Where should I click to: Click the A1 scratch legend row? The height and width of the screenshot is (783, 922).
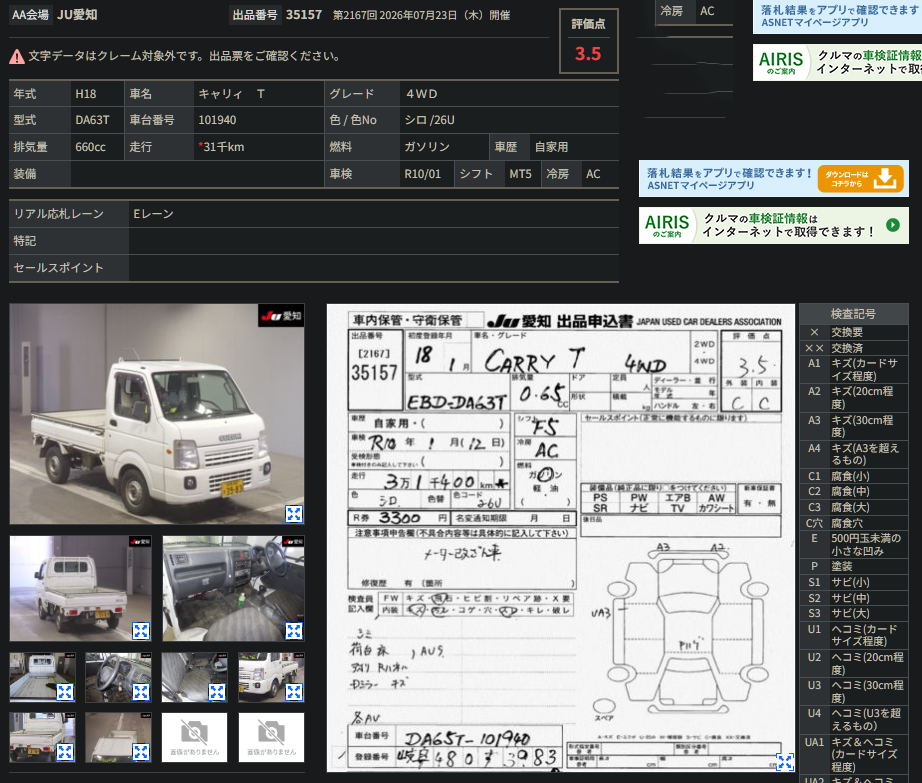854,370
